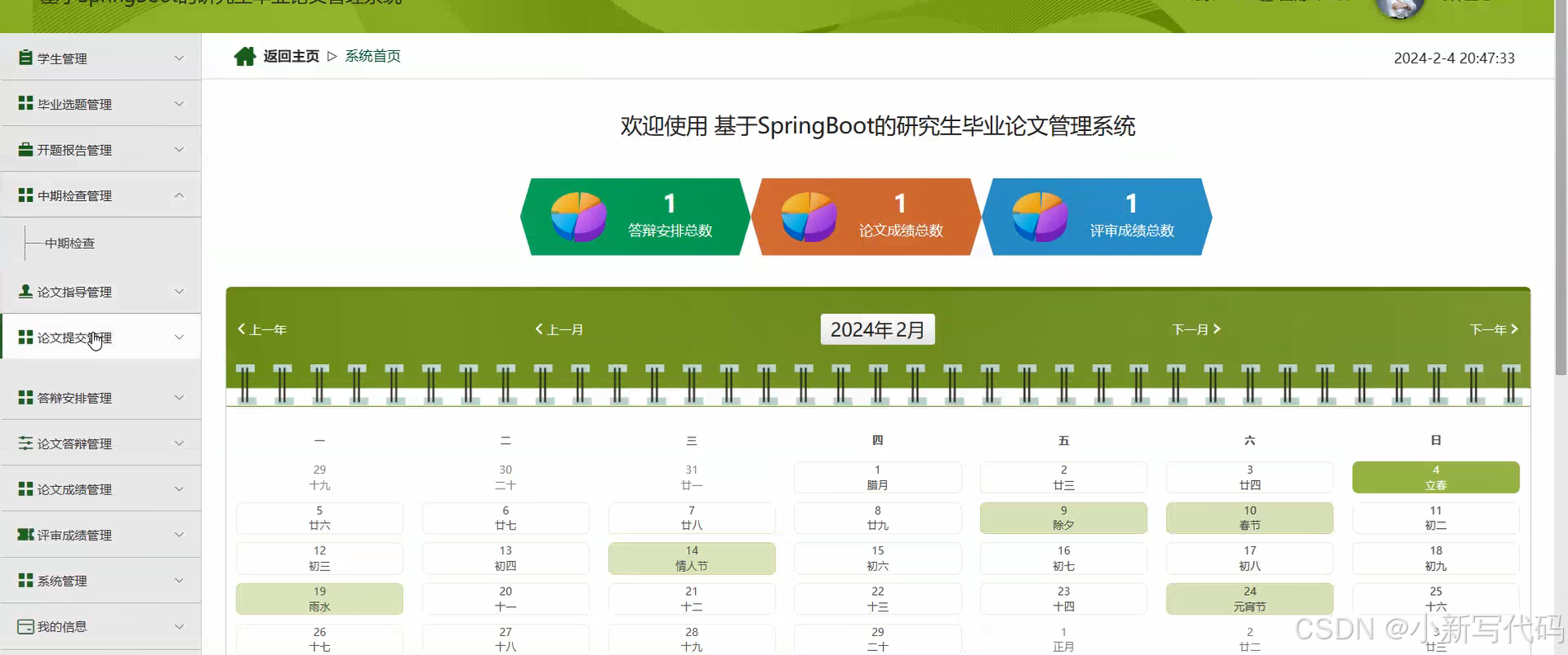
Task: Click the 评审成绩总数 label
Action: [x=1132, y=231]
